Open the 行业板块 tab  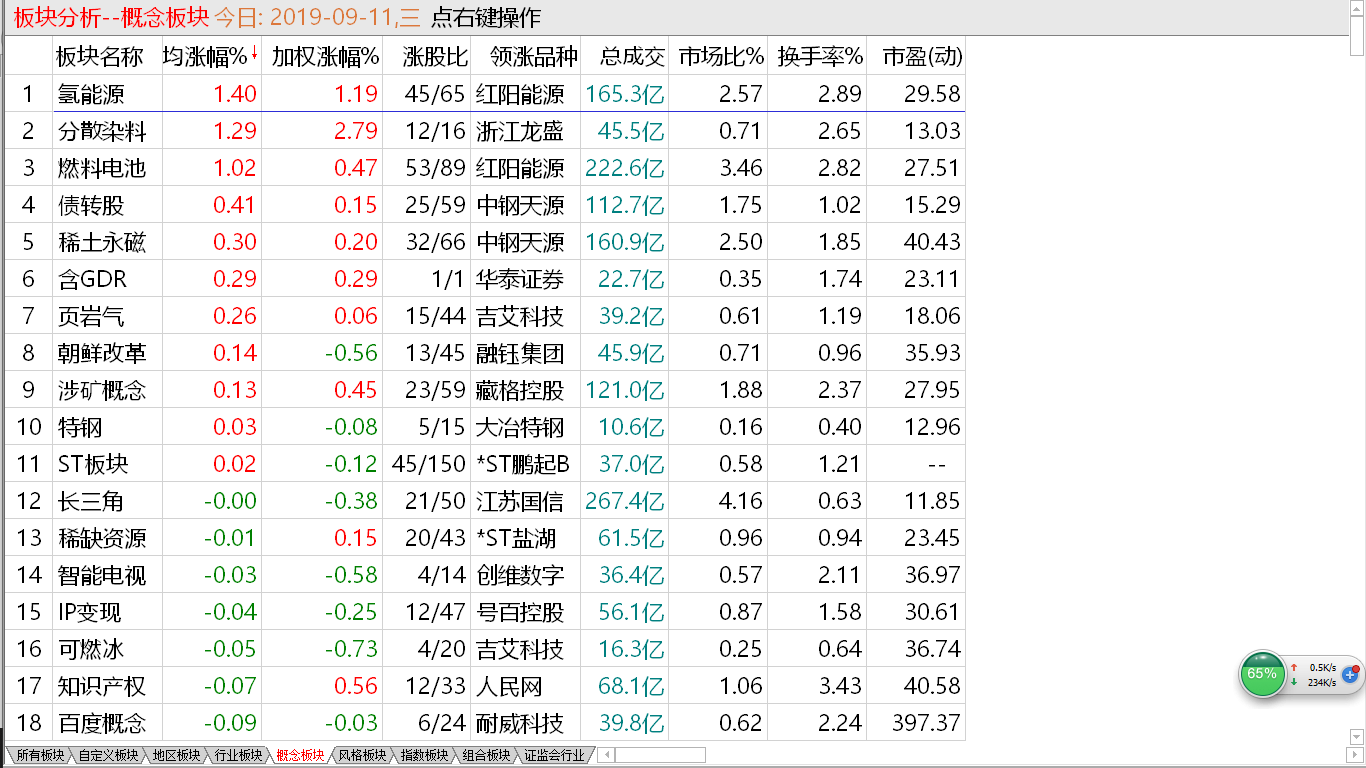[236, 756]
